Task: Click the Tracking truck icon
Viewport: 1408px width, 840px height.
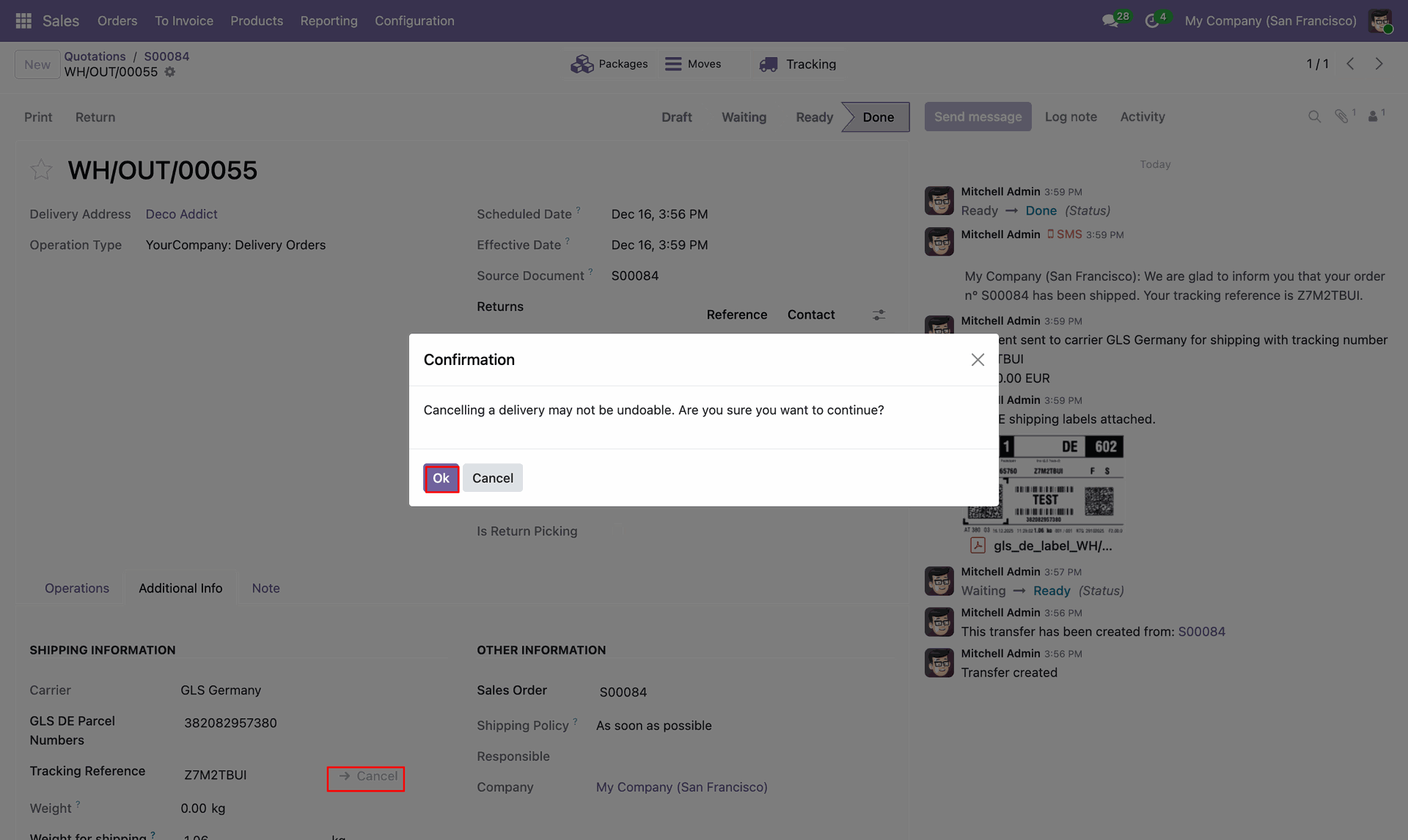Action: (x=768, y=65)
